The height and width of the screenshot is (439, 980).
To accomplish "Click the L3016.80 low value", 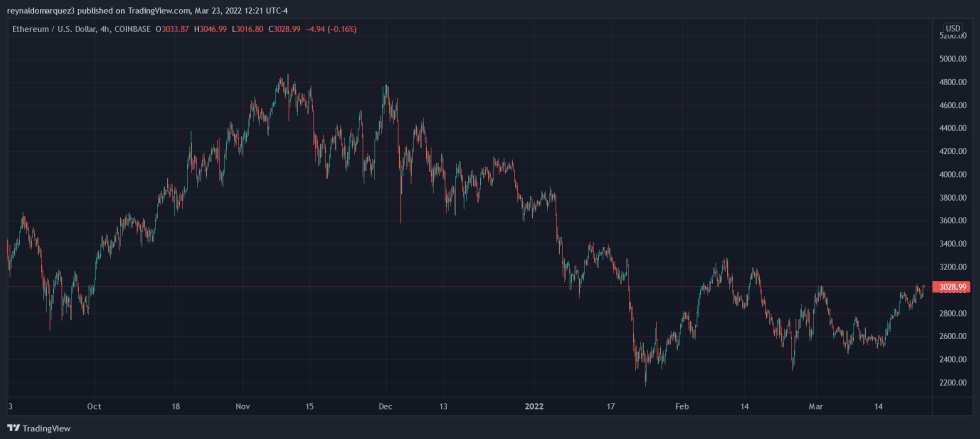I will (249, 29).
